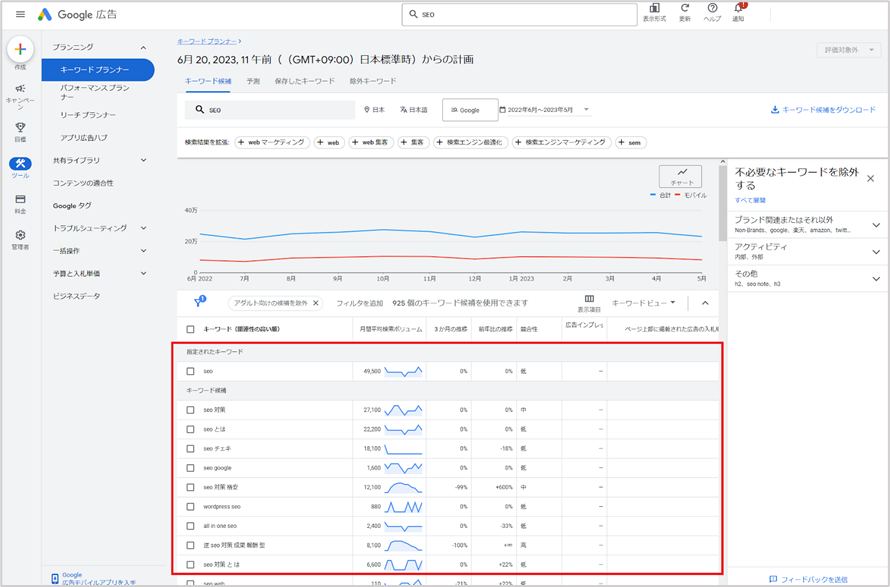Select all keywords header checkbox
This screenshot has width=890, height=587.
tap(190, 329)
